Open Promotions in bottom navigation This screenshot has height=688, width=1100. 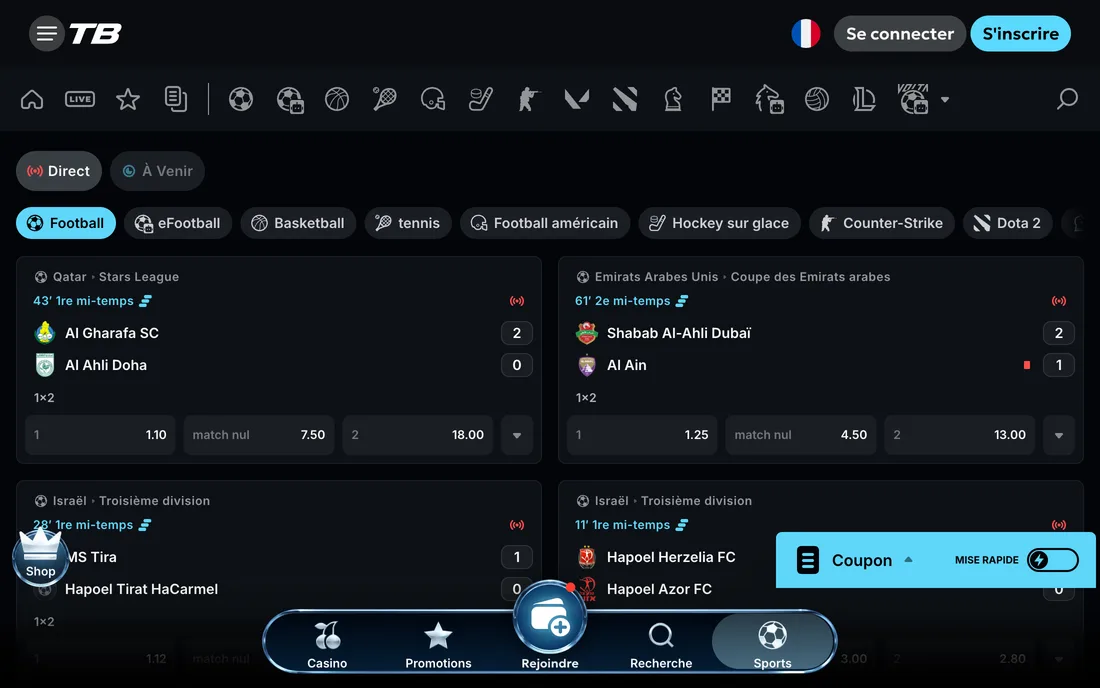click(438, 645)
